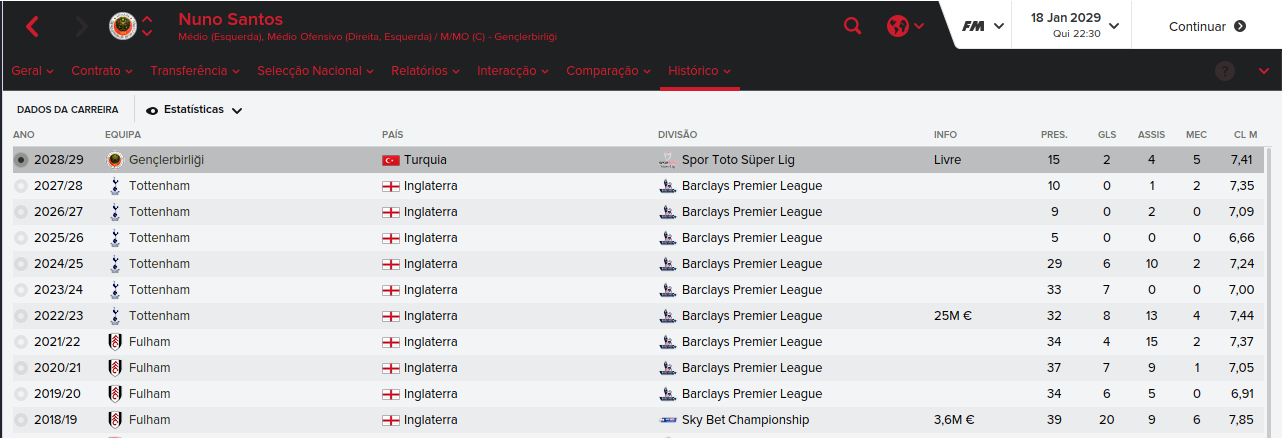Select the 2019/20 season radio button

[22, 394]
